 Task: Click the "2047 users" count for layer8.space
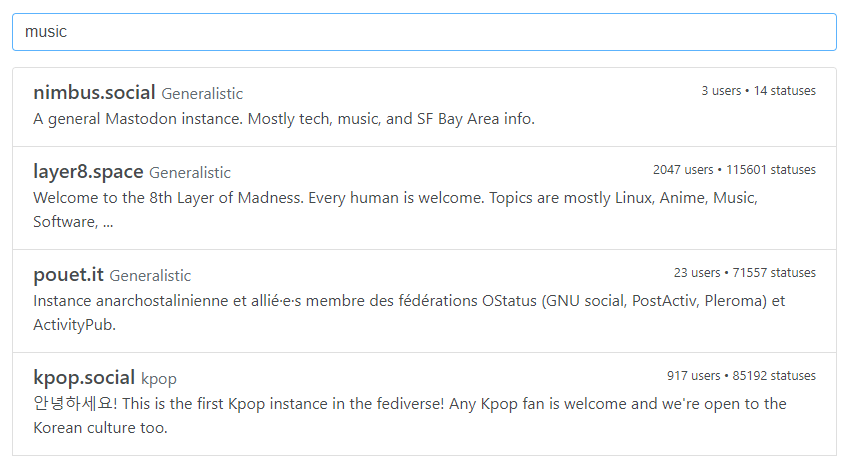[x=683, y=170]
